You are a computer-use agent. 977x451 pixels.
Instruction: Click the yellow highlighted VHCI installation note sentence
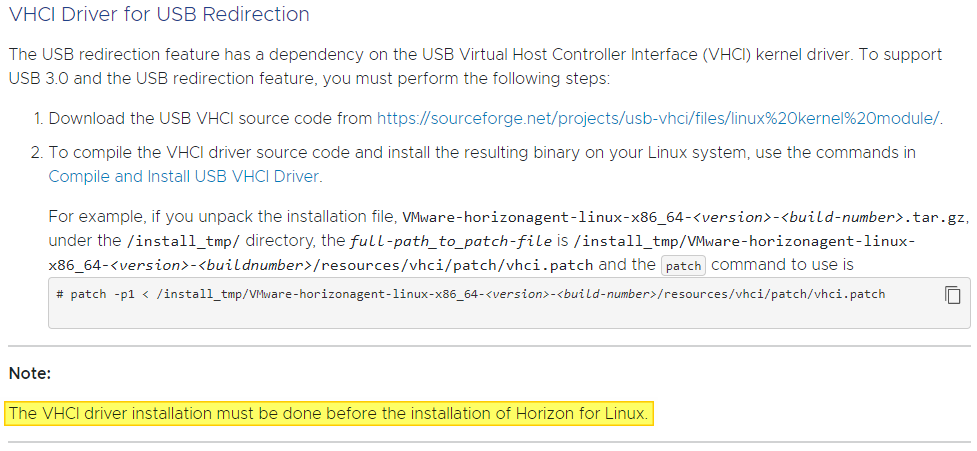[329, 413]
